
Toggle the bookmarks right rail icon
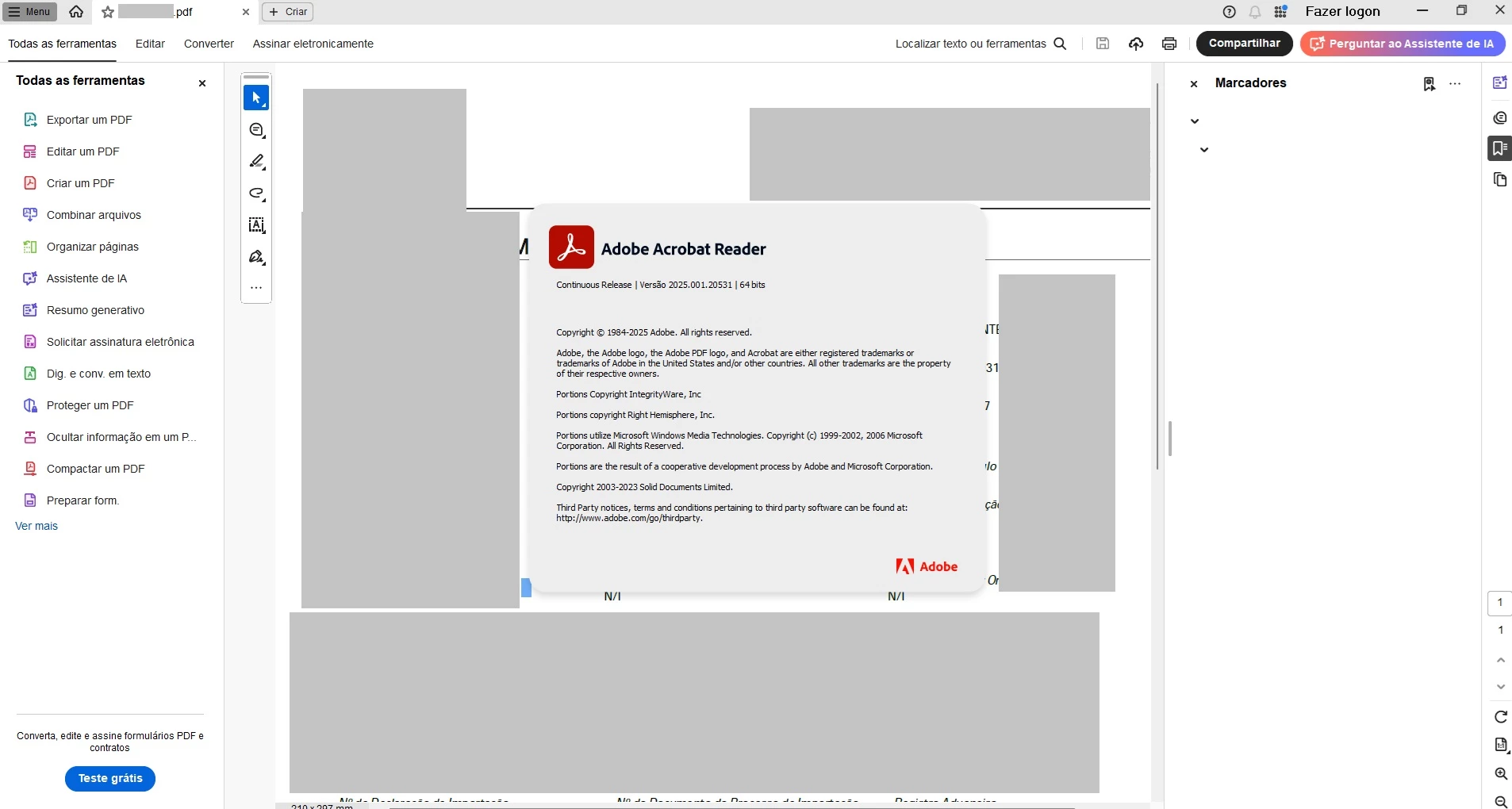(1499, 148)
